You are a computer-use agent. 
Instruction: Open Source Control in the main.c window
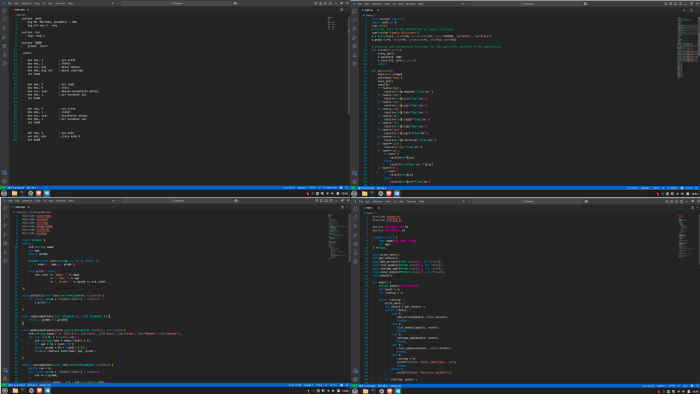(x=355, y=226)
